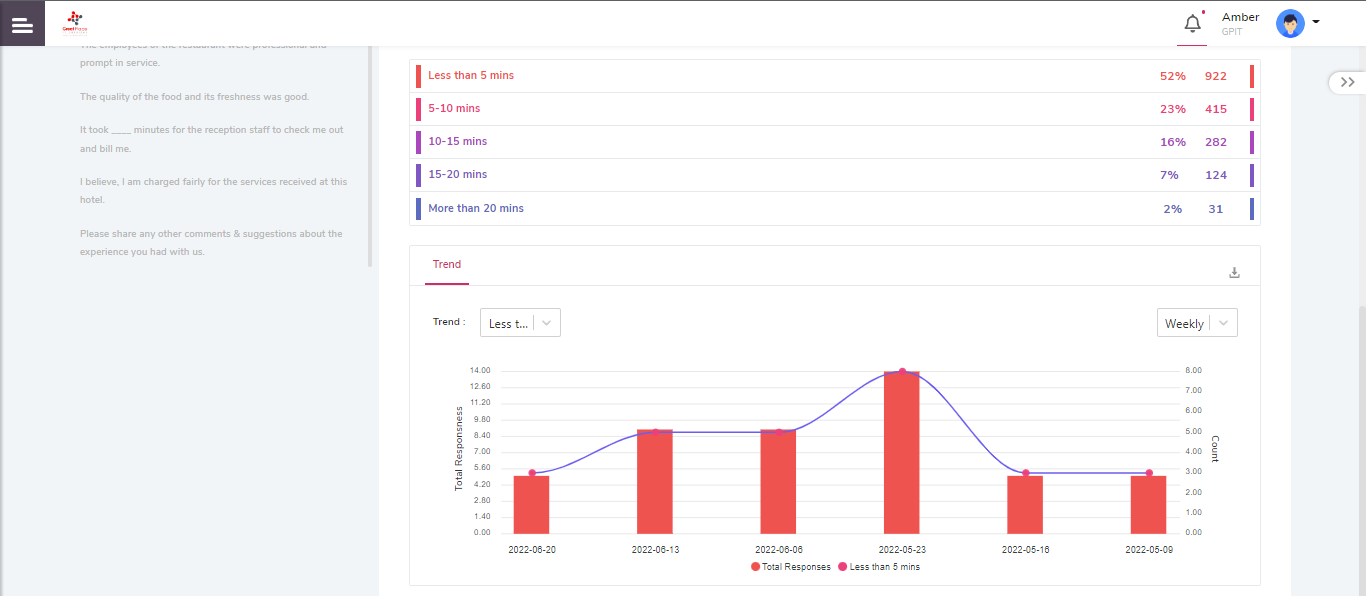
Task: Click the count 282 value
Action: 1215,142
